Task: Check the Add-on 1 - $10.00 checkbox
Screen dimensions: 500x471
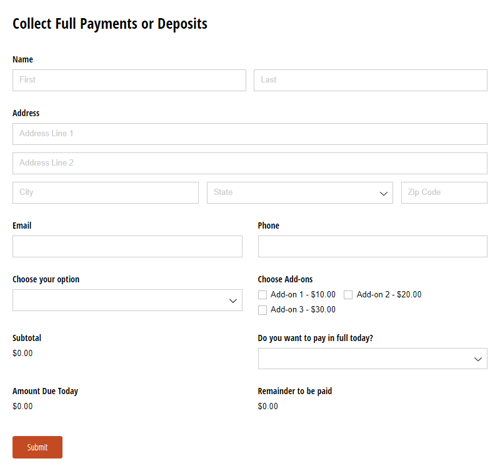Action: point(262,295)
